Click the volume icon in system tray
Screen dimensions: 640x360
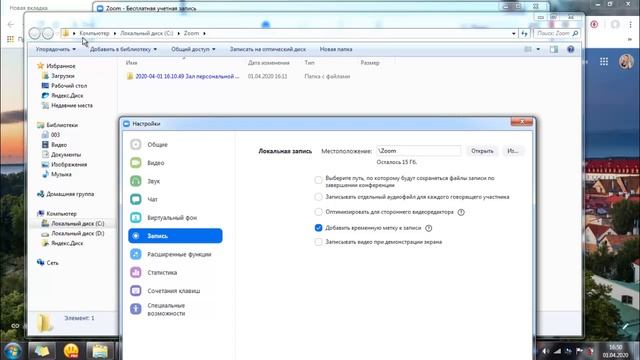pyautogui.click(x=546, y=351)
